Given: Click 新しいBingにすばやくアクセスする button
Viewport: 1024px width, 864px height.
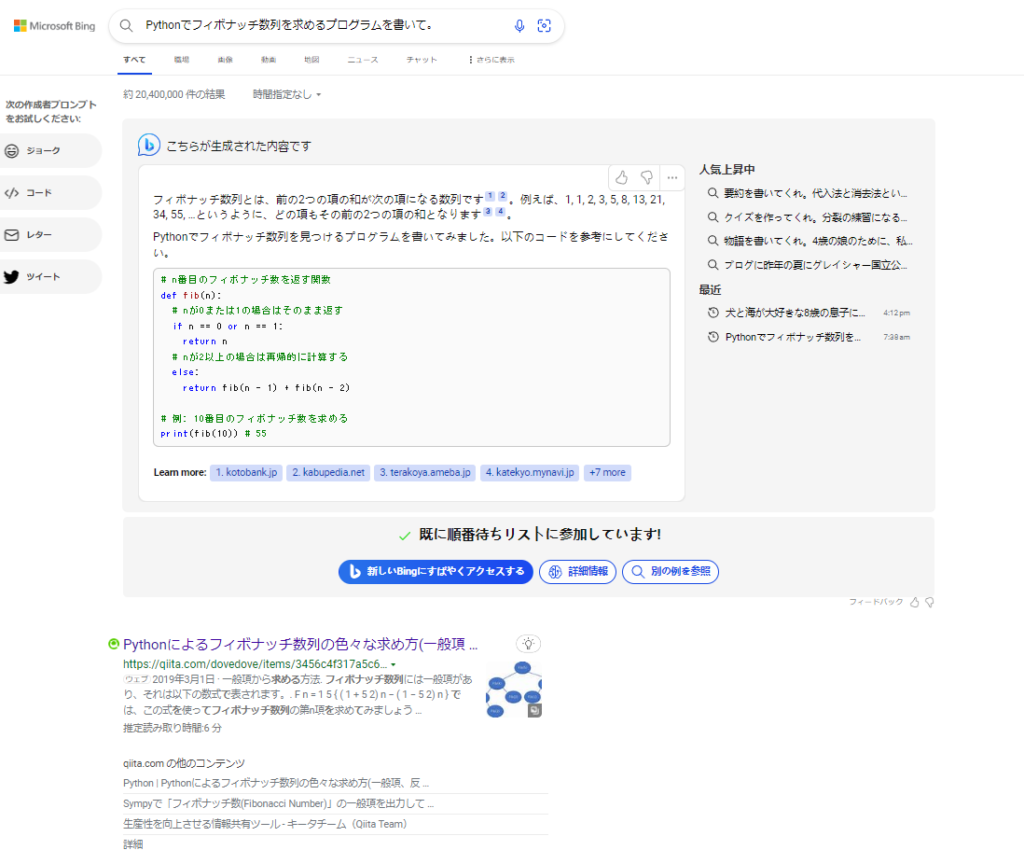Looking at the screenshot, I should pos(436,572).
